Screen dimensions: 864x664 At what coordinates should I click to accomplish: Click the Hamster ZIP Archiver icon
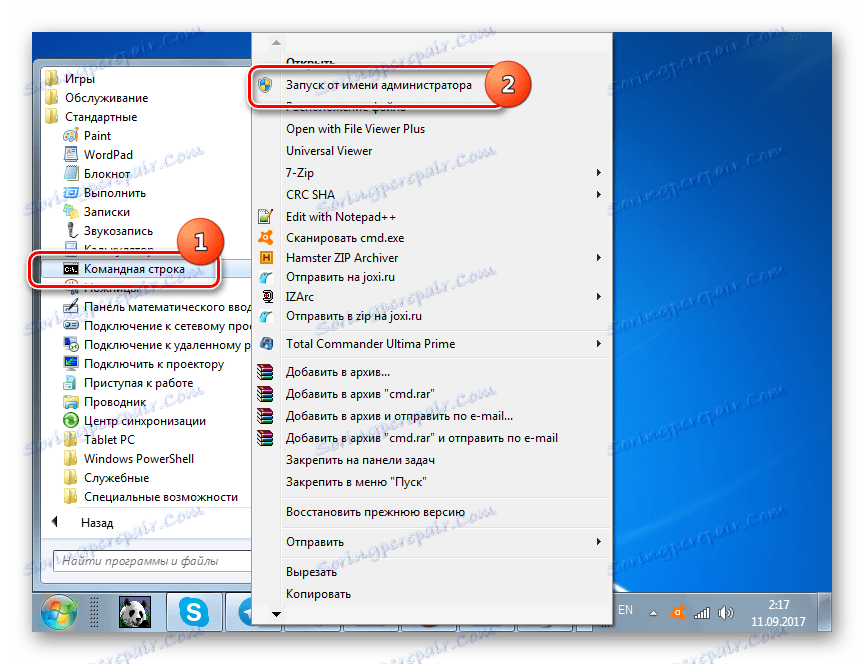(266, 257)
